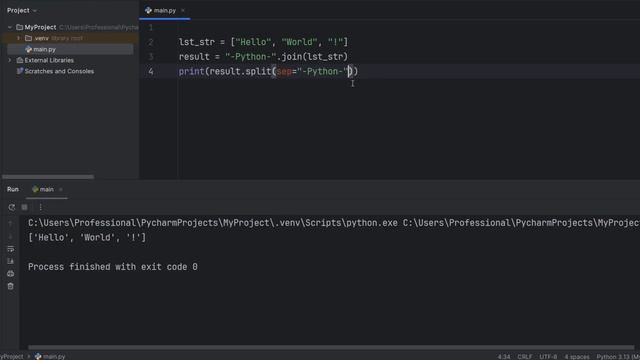The height and width of the screenshot is (360, 640).
Task: Close the main.py editor tab
Action: (183, 10)
